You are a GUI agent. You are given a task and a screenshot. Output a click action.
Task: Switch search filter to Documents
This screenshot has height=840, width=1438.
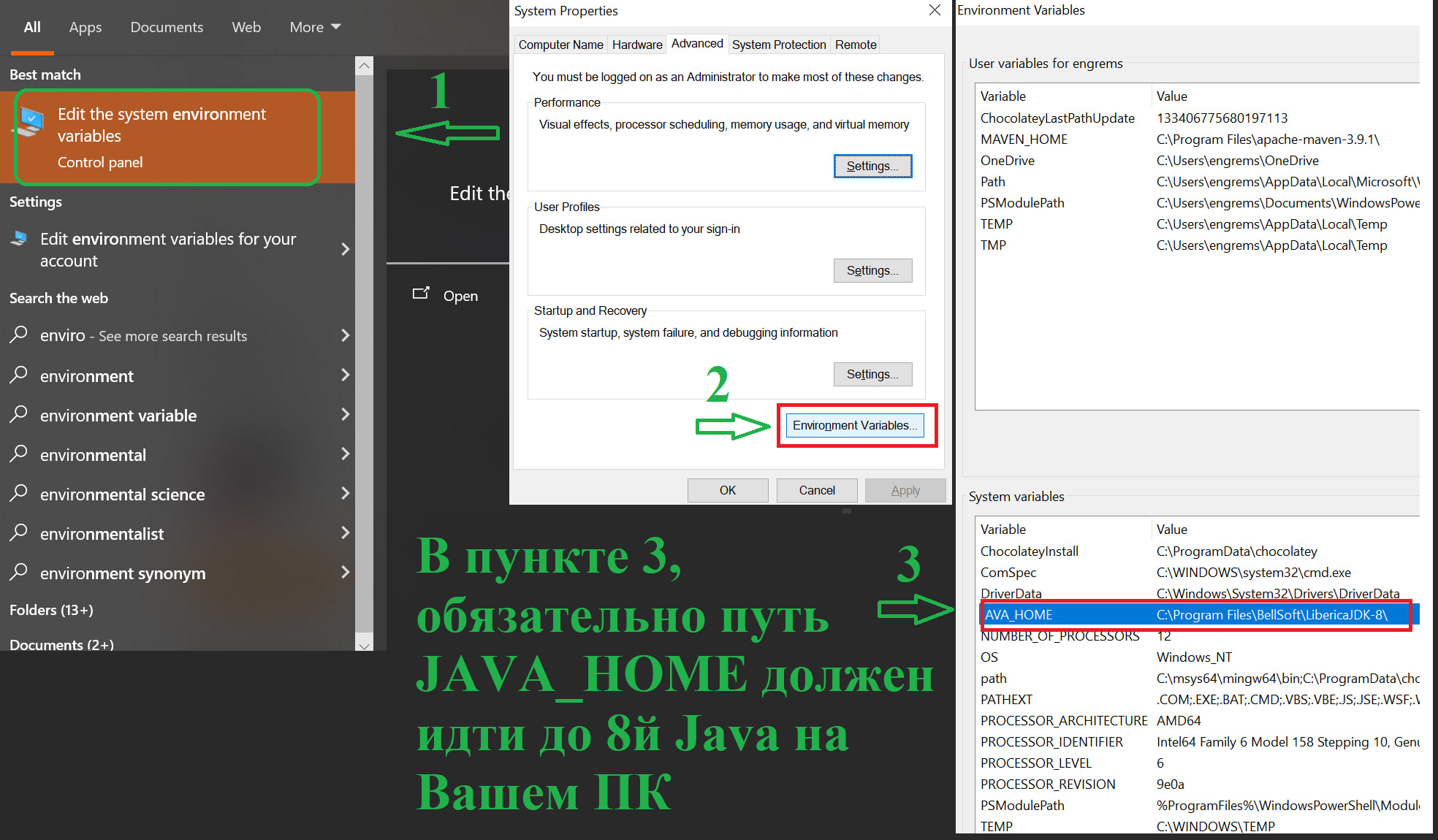pyautogui.click(x=167, y=27)
